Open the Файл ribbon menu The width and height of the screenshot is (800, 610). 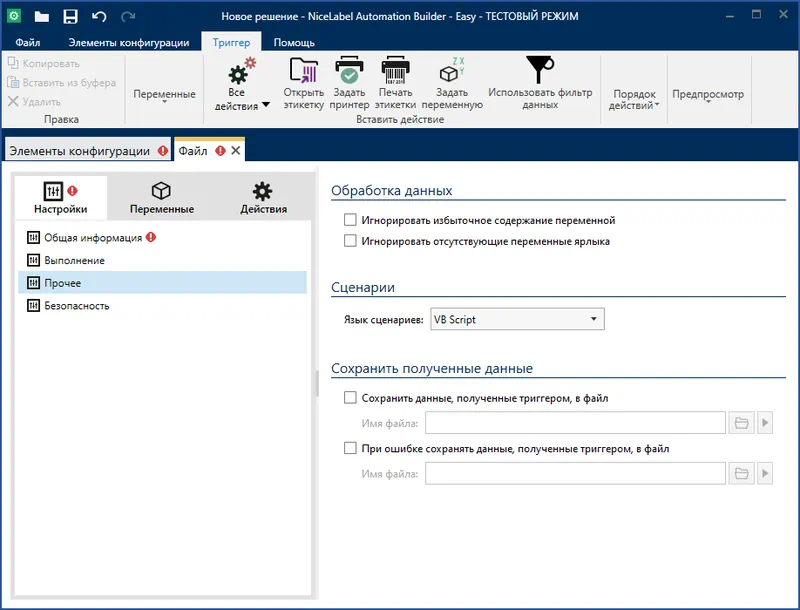click(x=28, y=42)
